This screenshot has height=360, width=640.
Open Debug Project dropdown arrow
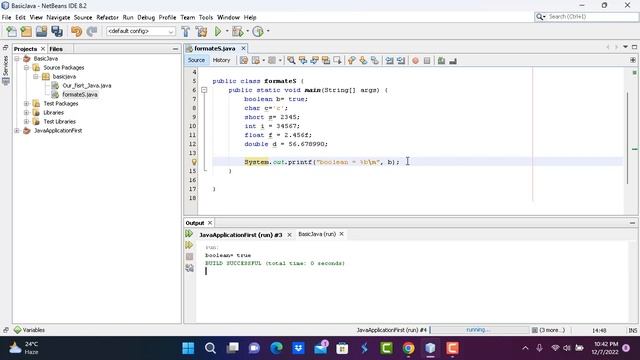(247, 31)
